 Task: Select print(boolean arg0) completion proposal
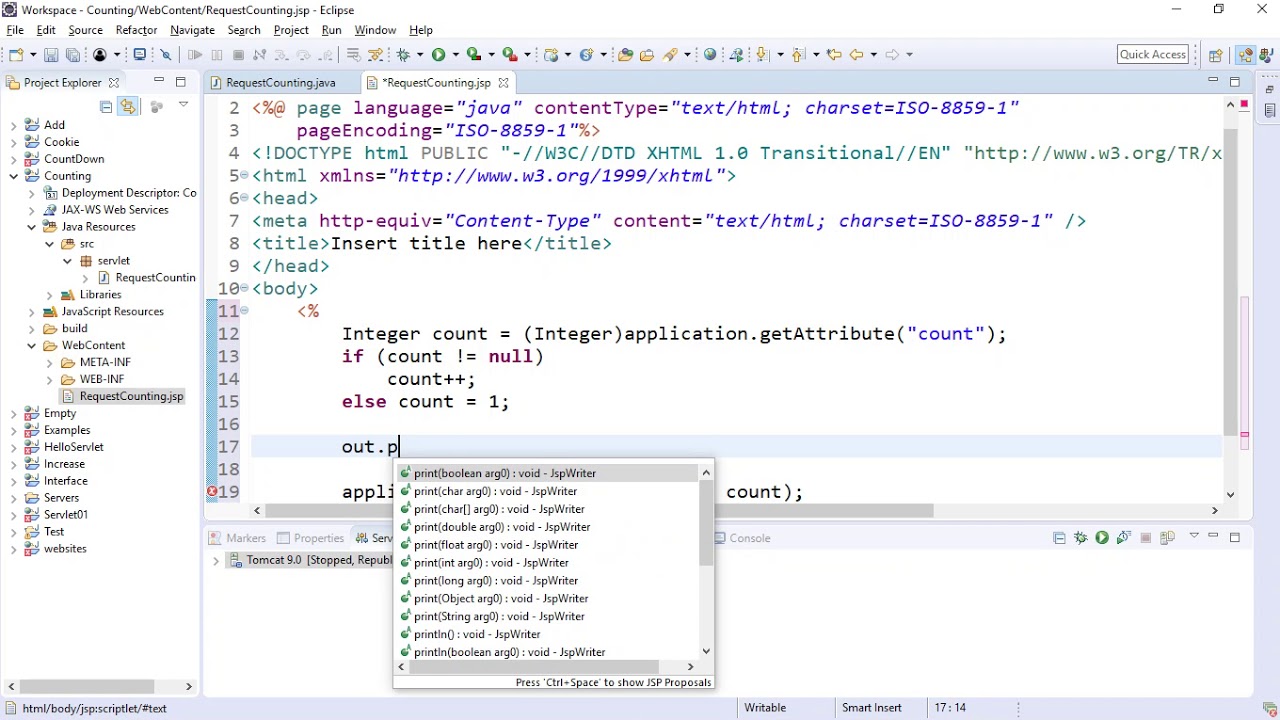coord(505,474)
